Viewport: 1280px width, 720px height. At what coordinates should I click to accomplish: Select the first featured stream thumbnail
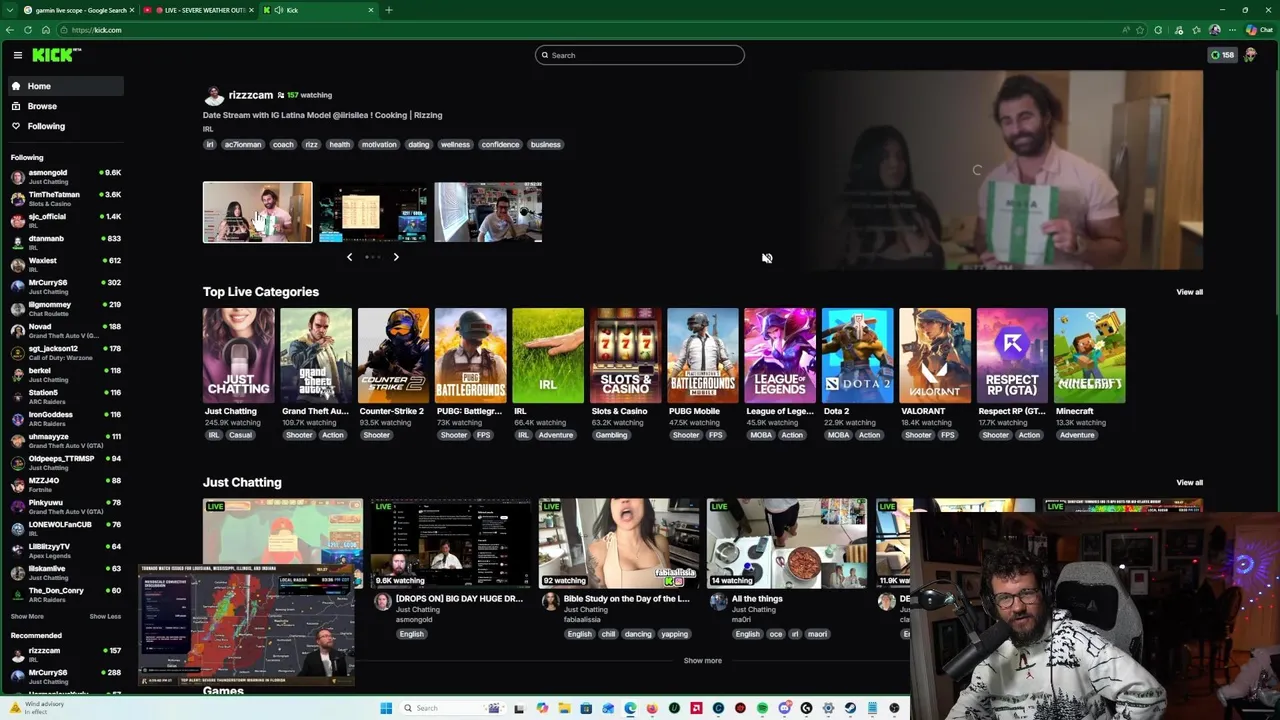[x=257, y=212]
